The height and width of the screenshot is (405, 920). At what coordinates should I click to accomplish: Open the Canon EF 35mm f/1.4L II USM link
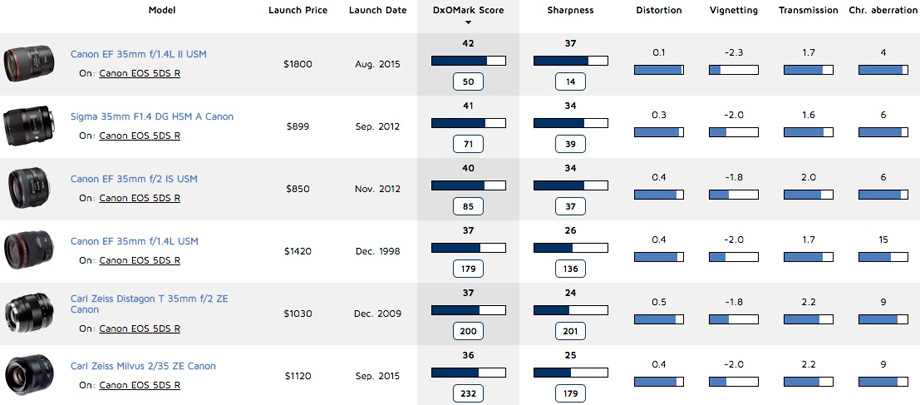[x=139, y=54]
